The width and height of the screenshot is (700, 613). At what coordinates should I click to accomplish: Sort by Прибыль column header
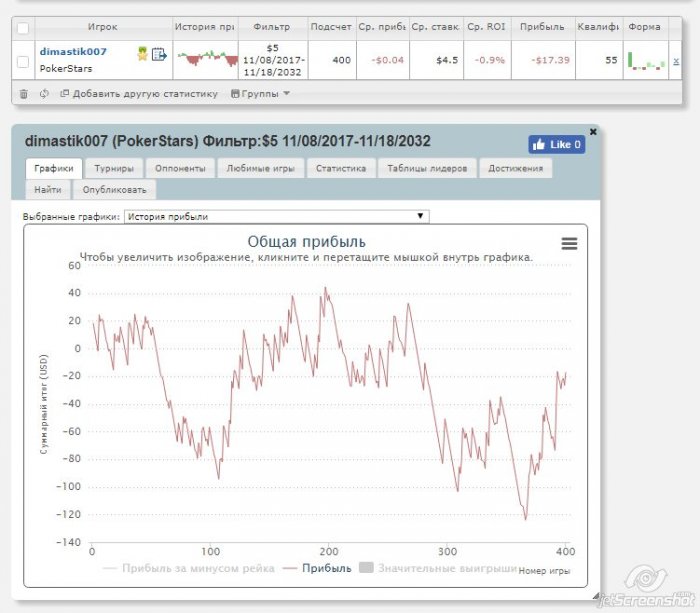pyautogui.click(x=542, y=27)
